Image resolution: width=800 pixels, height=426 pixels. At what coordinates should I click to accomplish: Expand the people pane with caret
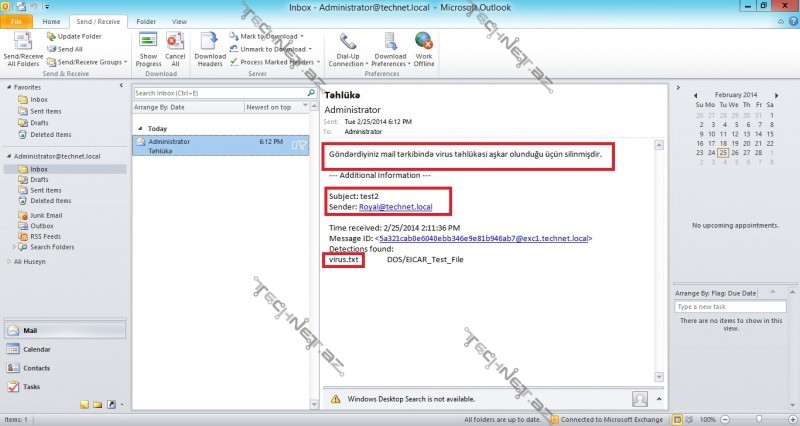coord(659,399)
